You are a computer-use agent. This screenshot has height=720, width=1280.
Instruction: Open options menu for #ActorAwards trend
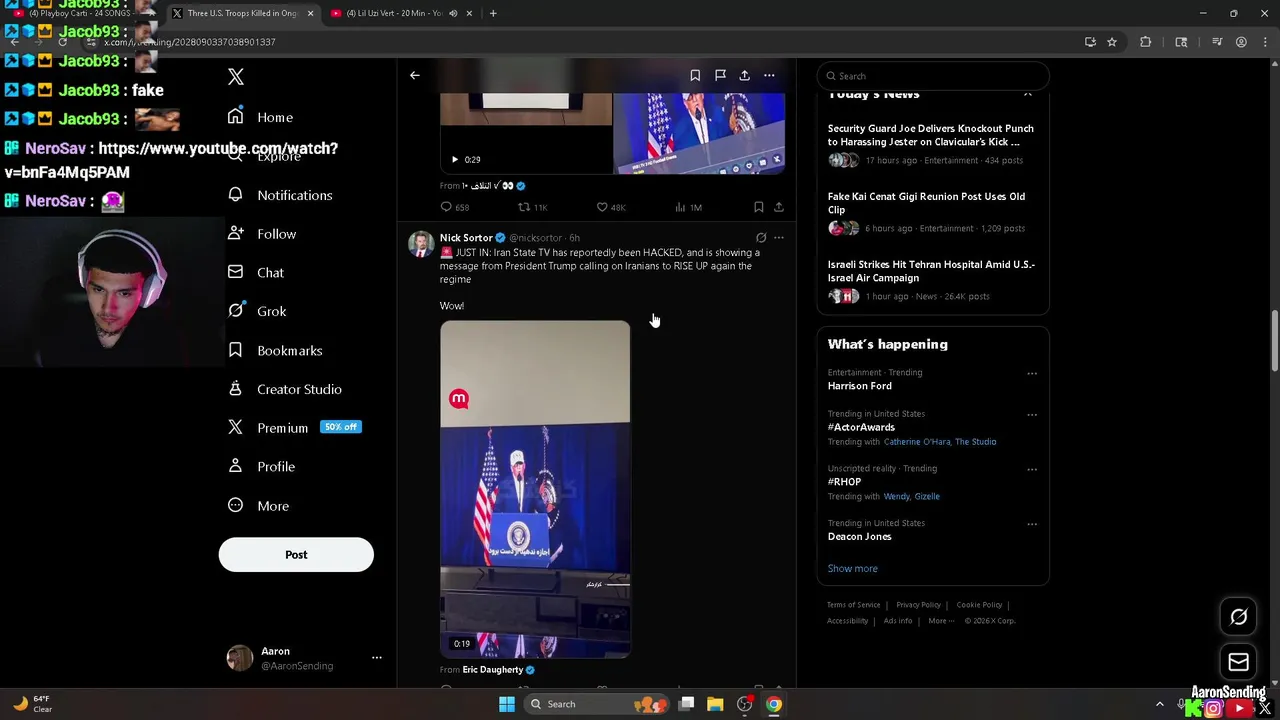point(1032,415)
